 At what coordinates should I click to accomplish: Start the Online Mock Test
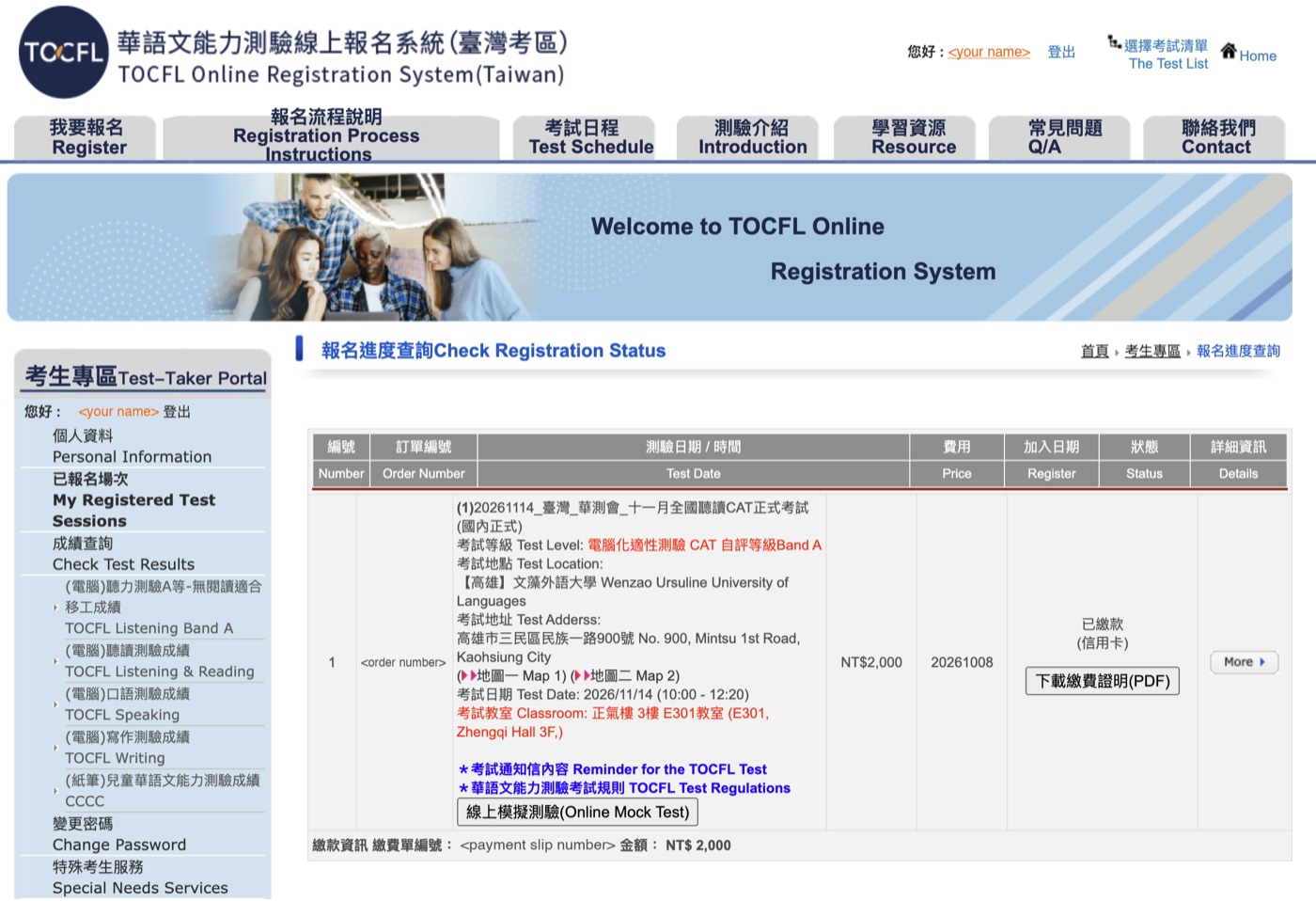coord(577,812)
